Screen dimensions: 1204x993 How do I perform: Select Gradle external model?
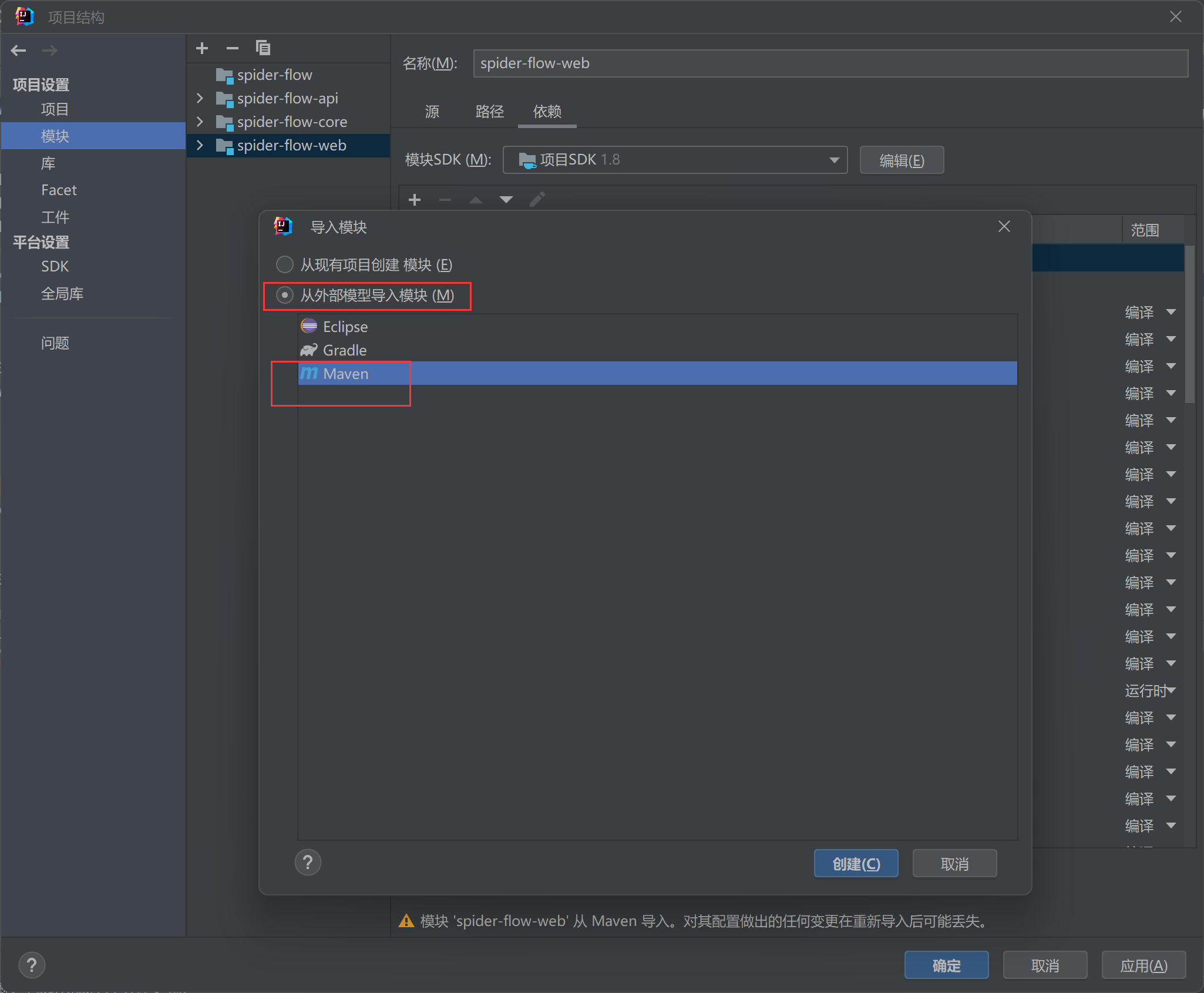(x=658, y=350)
